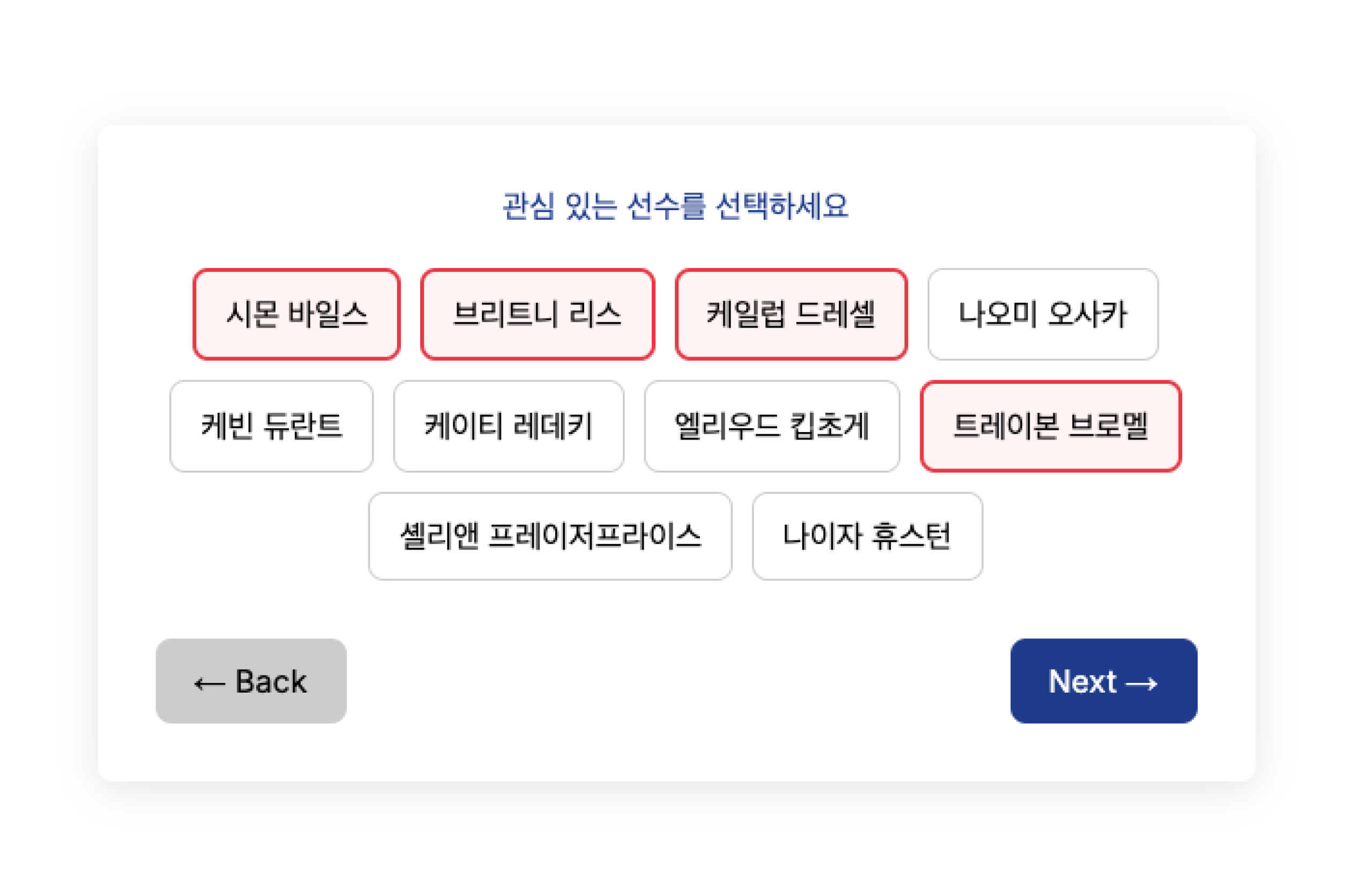Click the right arrow on Next
The width and height of the screenshot is (1372, 892).
[1142, 684]
